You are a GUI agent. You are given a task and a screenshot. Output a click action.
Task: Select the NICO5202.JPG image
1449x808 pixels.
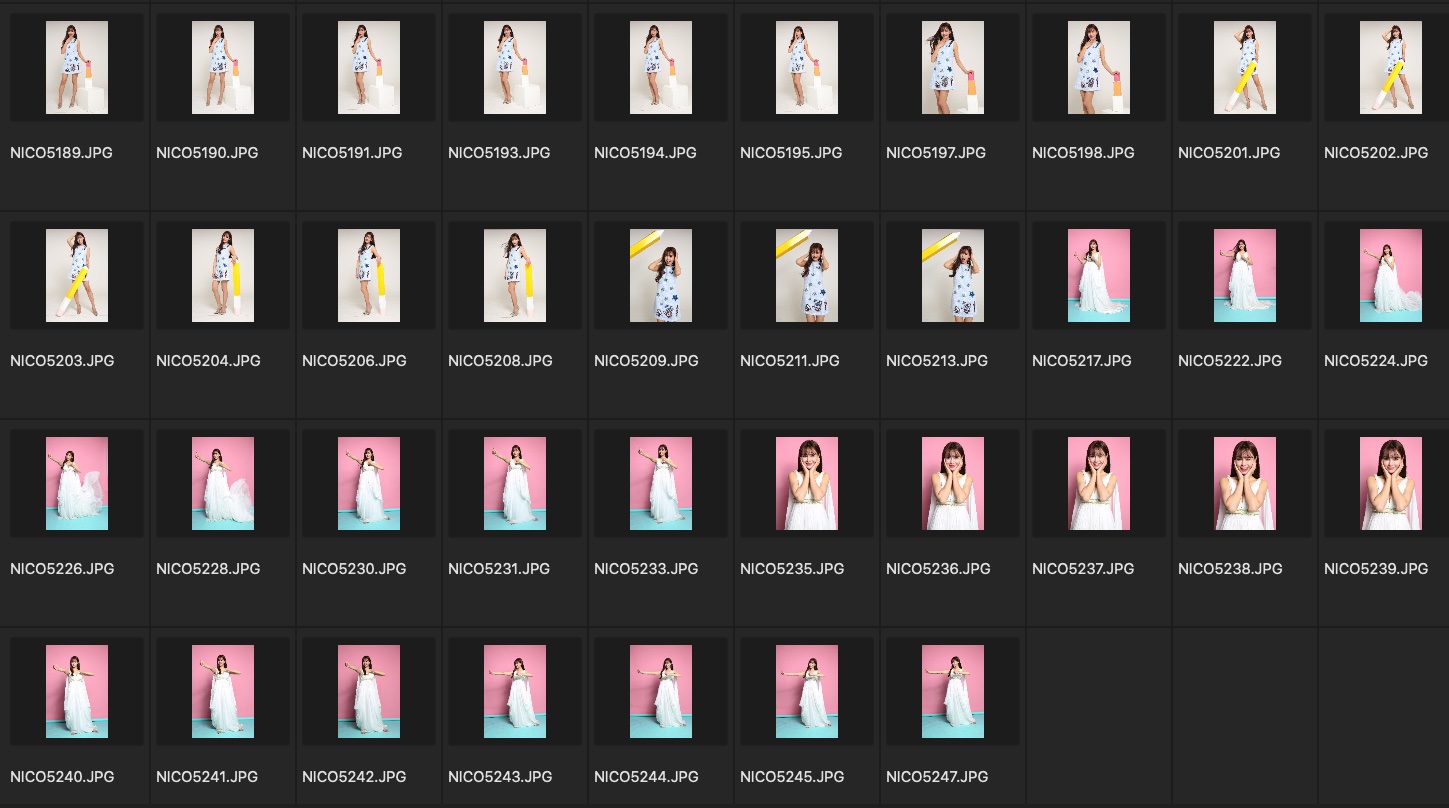(x=1391, y=68)
